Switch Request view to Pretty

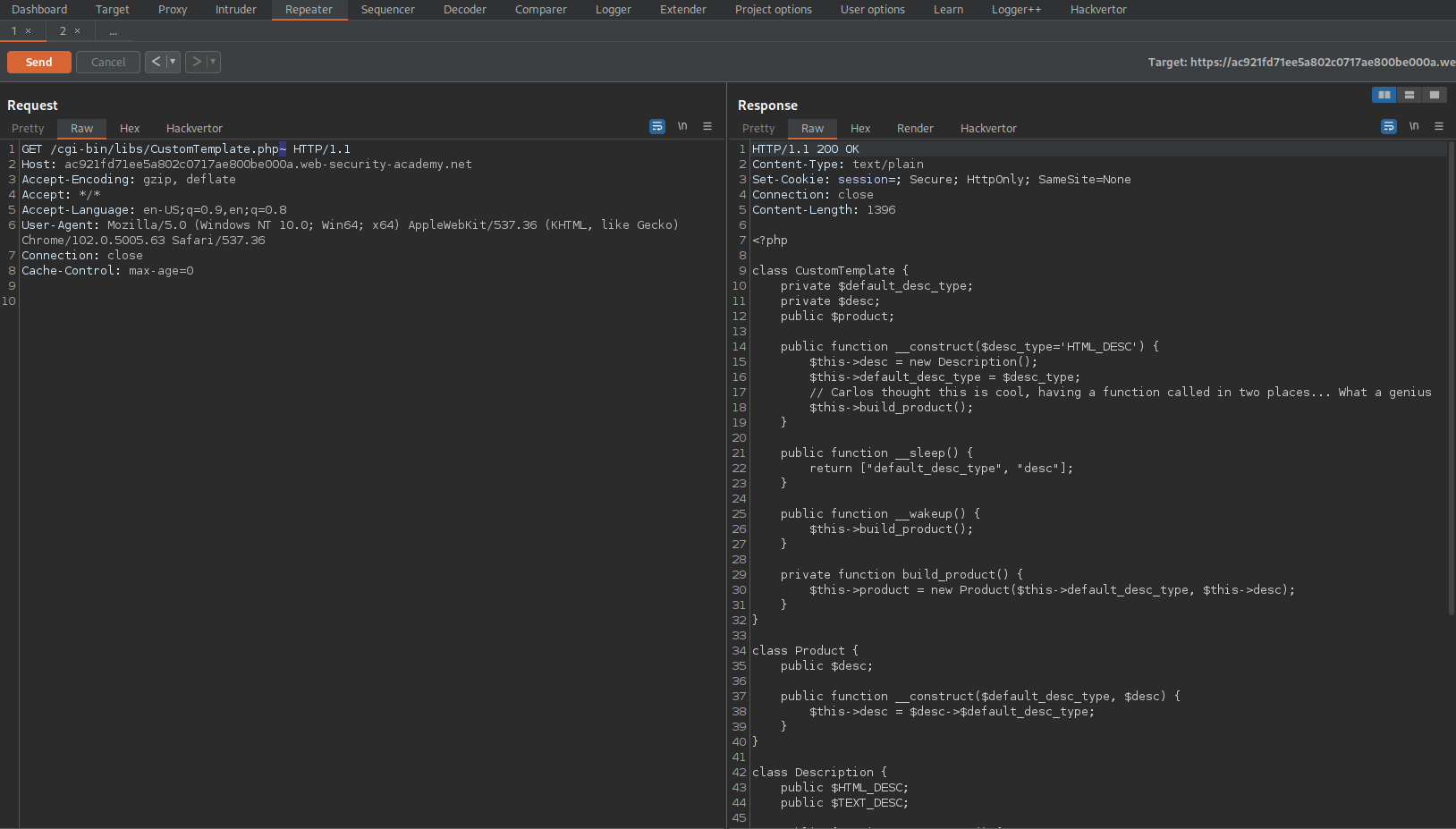point(28,129)
